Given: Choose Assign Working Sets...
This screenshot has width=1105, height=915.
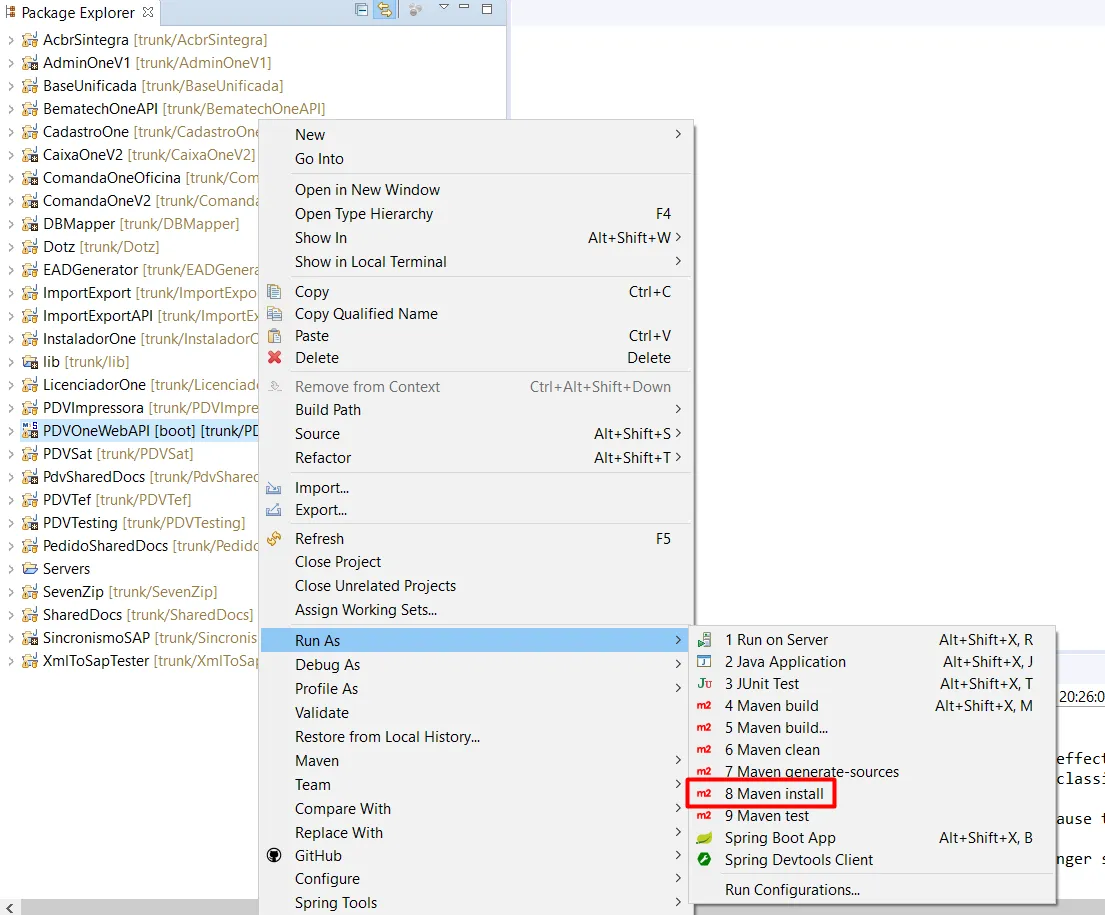Looking at the screenshot, I should [476, 610].
